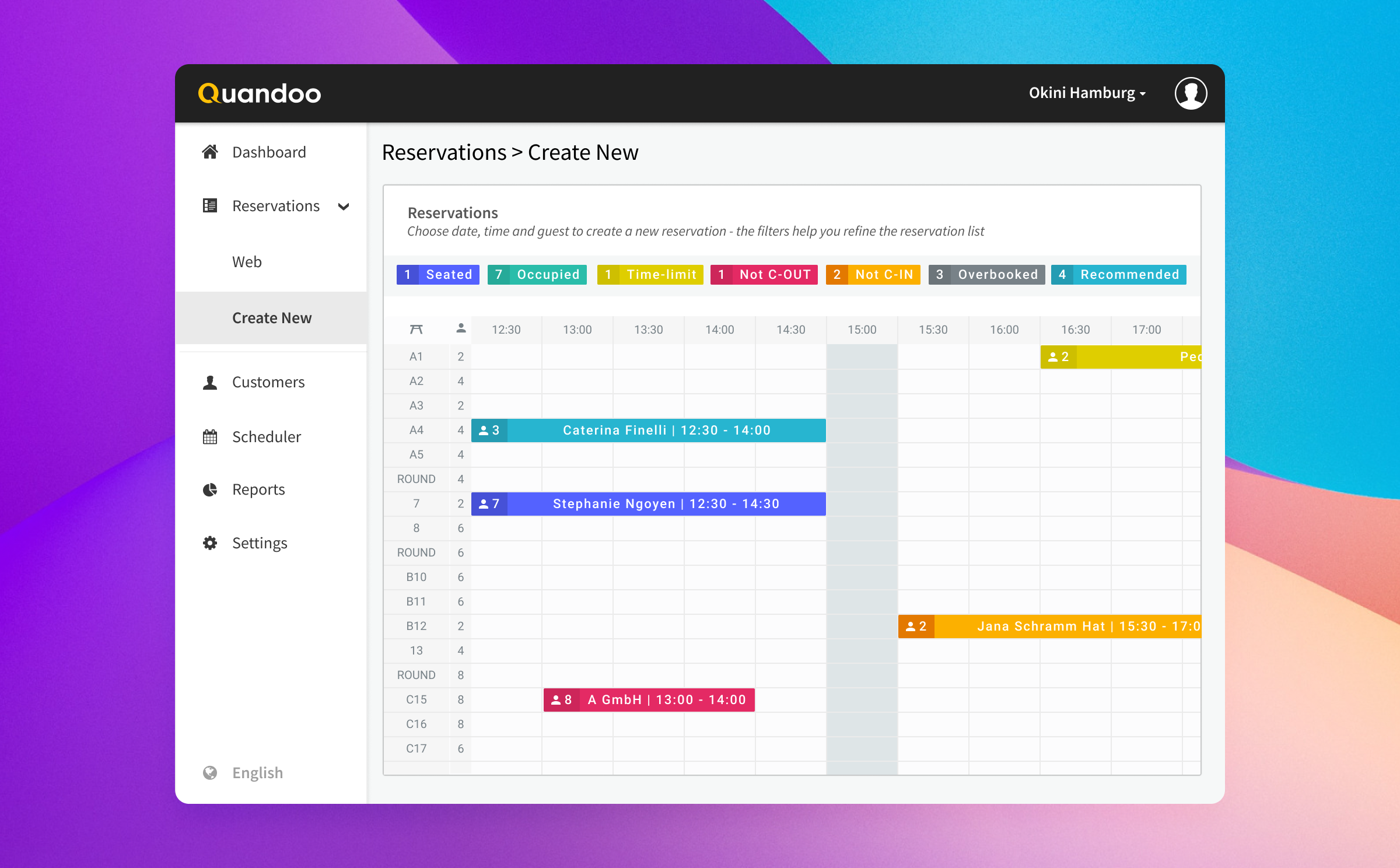This screenshot has width=1400, height=868.
Task: Change language from English
Action: [257, 773]
